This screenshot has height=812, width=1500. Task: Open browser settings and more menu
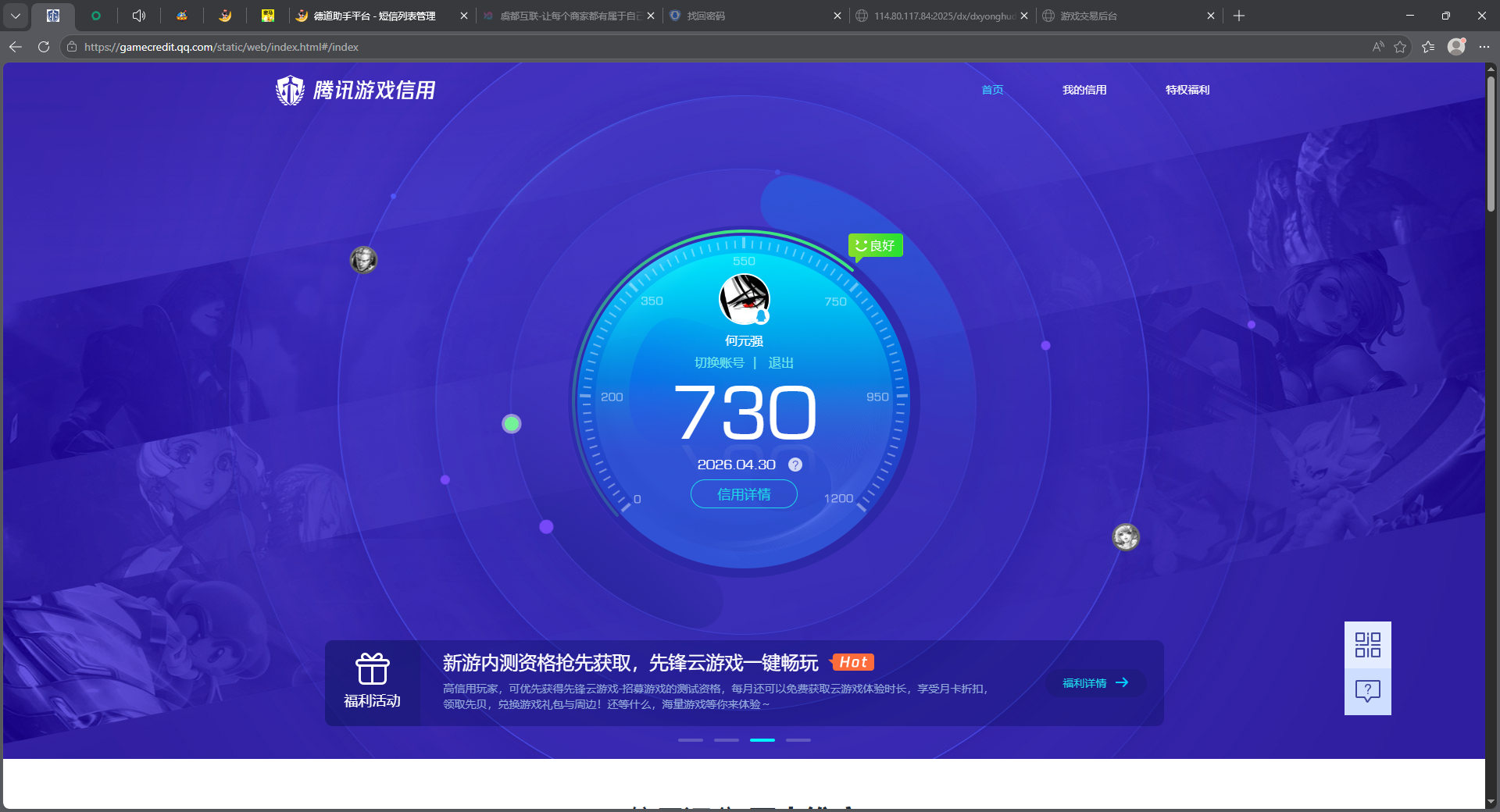(1484, 47)
